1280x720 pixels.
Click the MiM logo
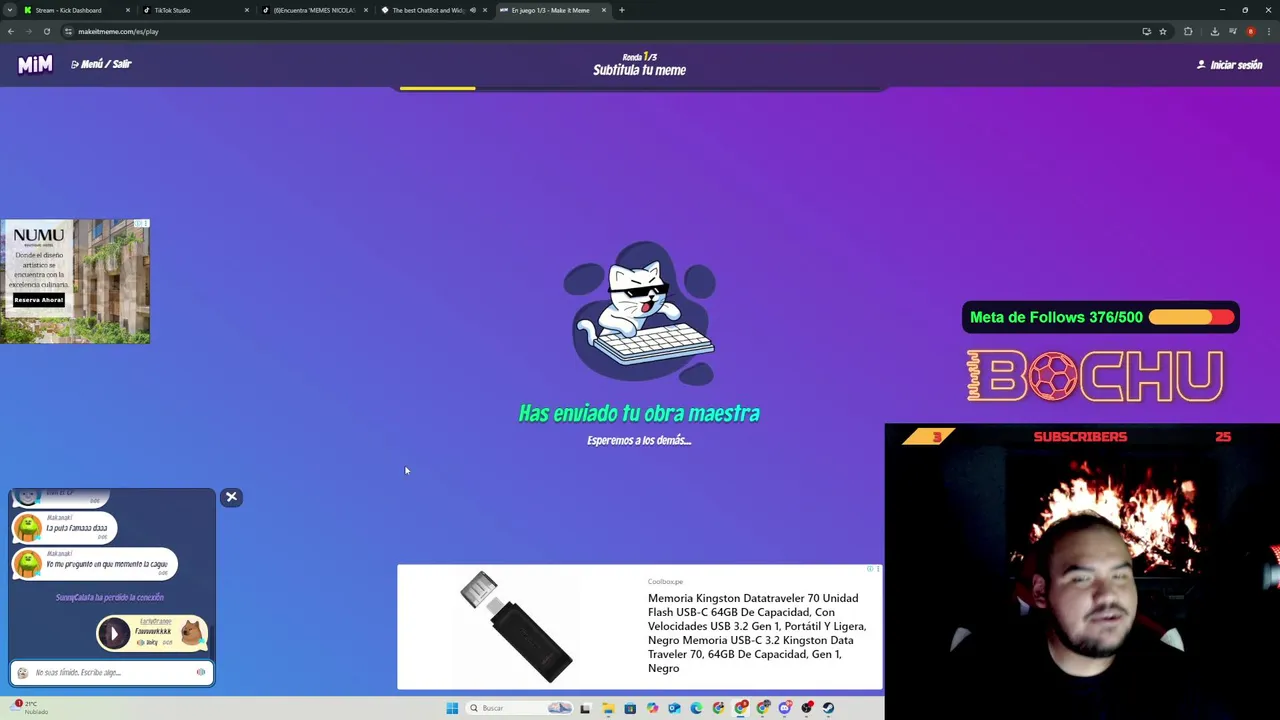pos(35,65)
